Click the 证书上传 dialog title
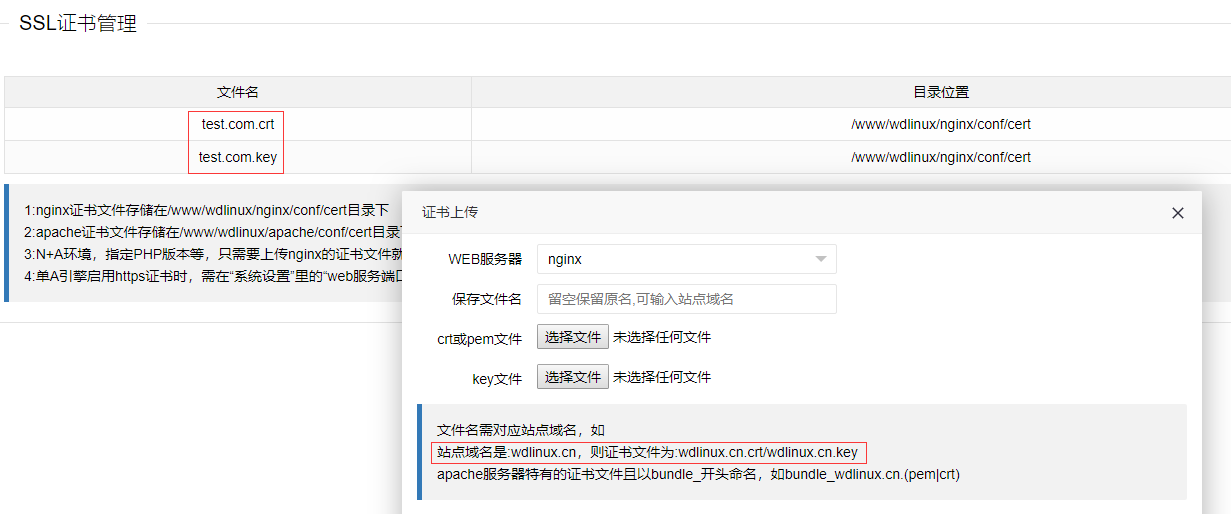This screenshot has height=514, width=1231. 450,213
